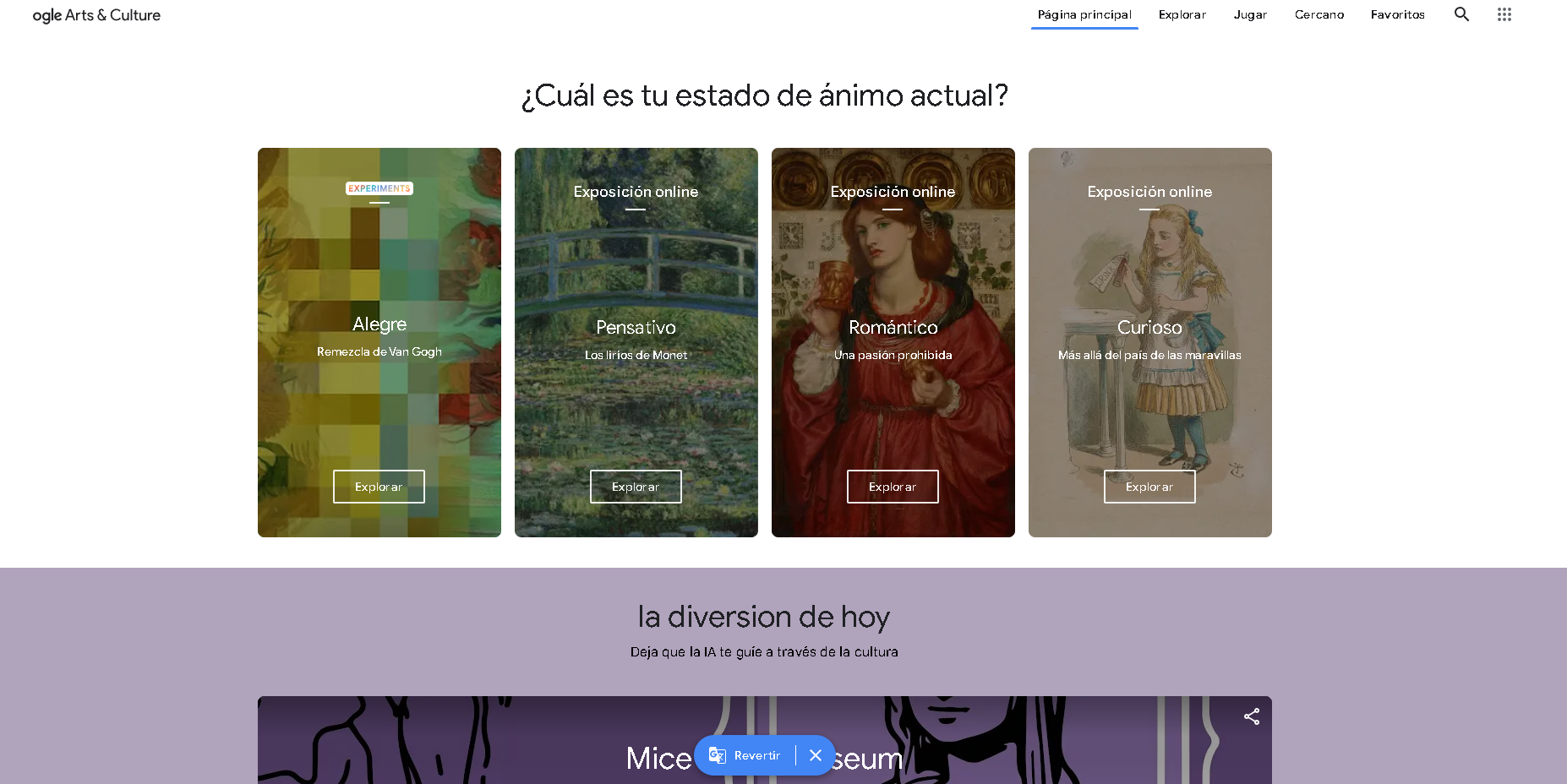The width and height of the screenshot is (1567, 784).
Task: Open the search magnifier icon
Action: click(x=1461, y=14)
